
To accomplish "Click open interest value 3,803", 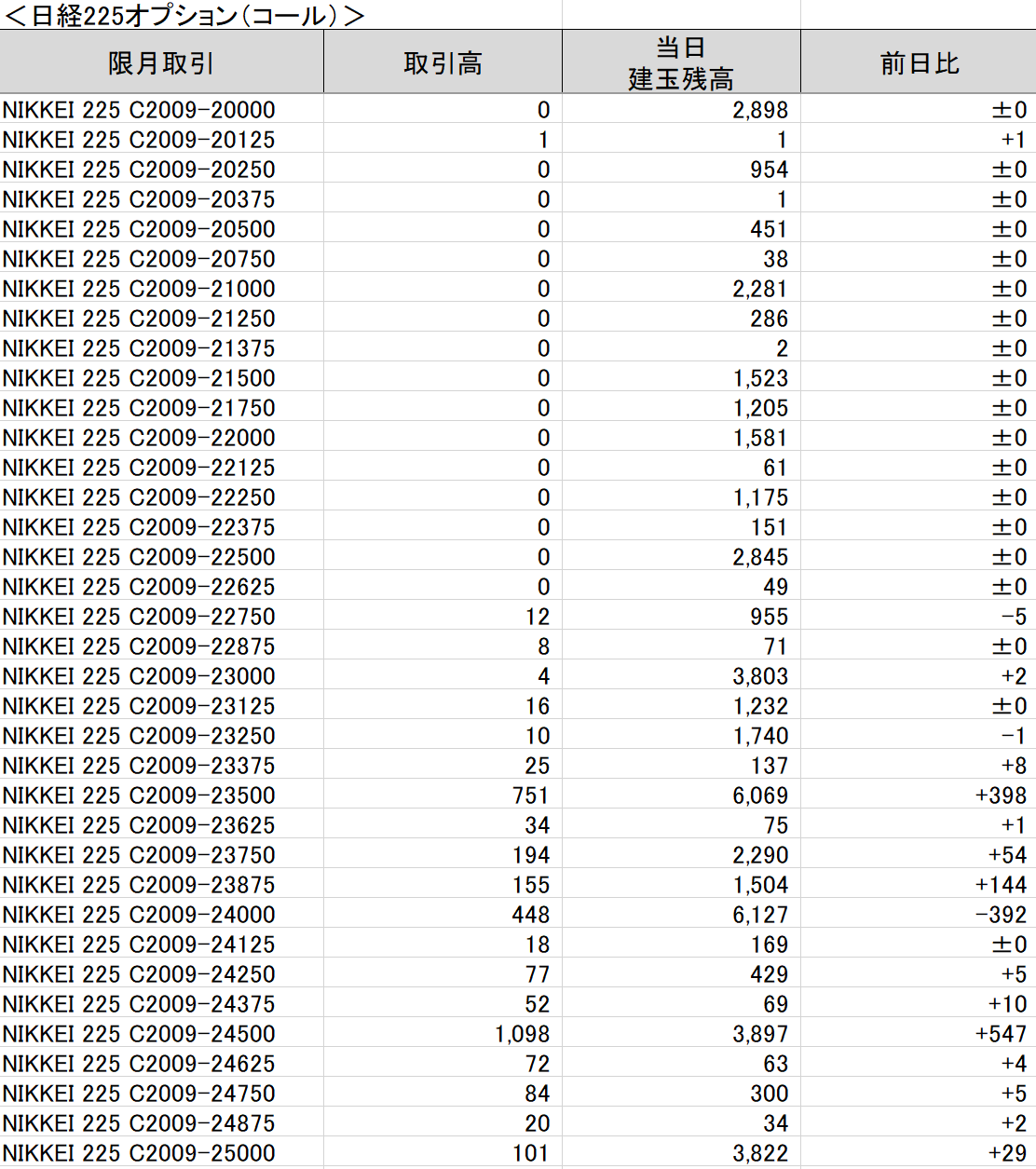I will [761, 676].
